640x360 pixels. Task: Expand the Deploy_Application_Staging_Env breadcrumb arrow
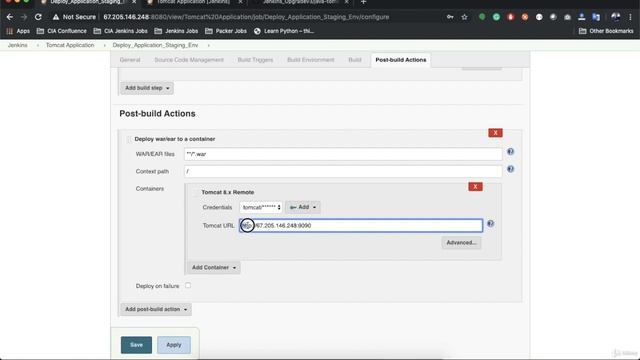pyautogui.click(x=209, y=45)
